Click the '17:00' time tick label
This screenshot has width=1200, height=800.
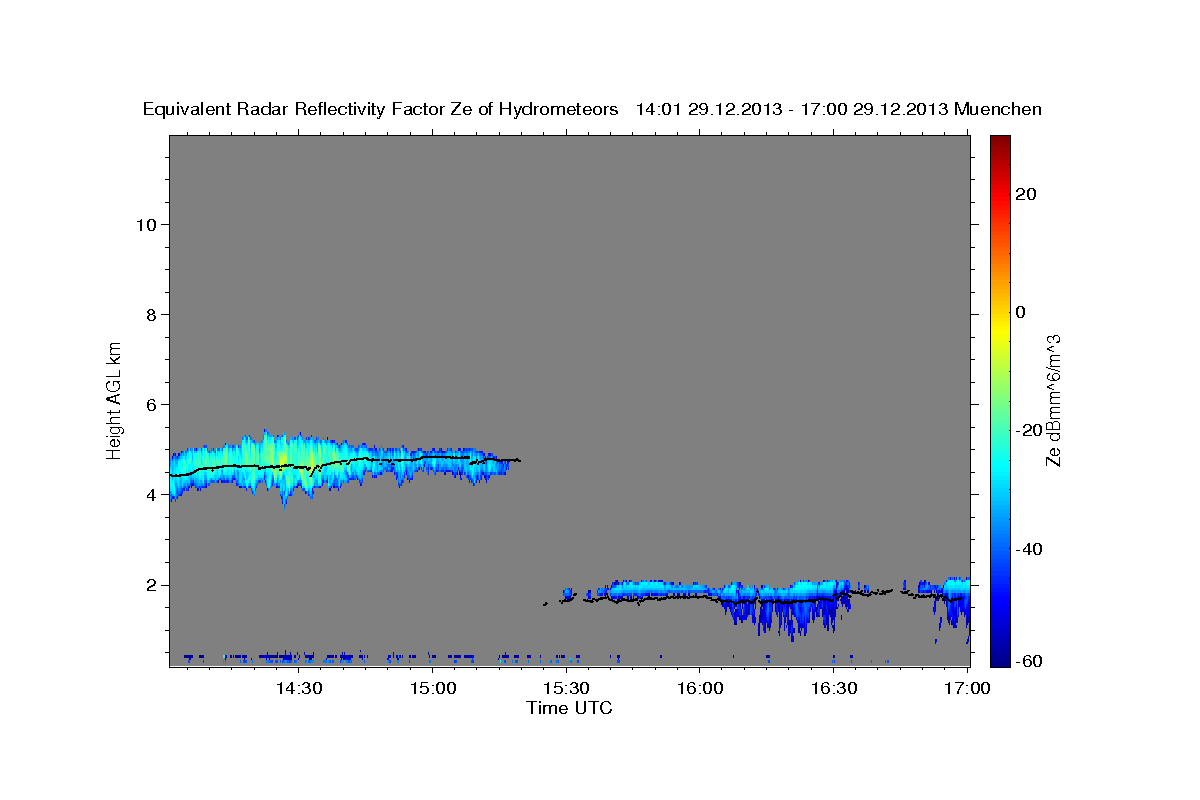point(967,689)
